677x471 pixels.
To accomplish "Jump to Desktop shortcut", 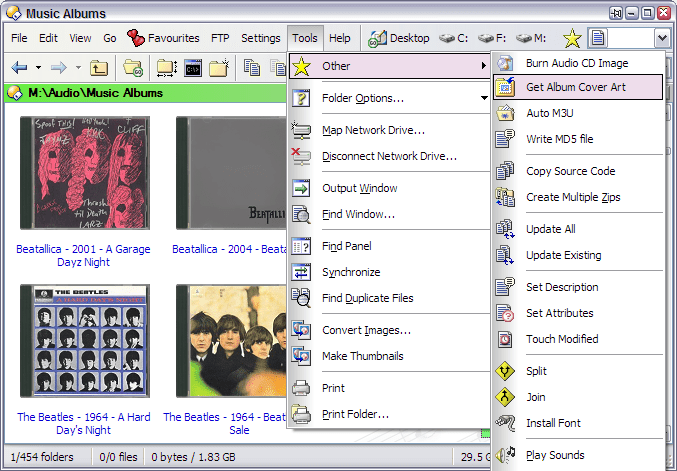I will click(399, 38).
